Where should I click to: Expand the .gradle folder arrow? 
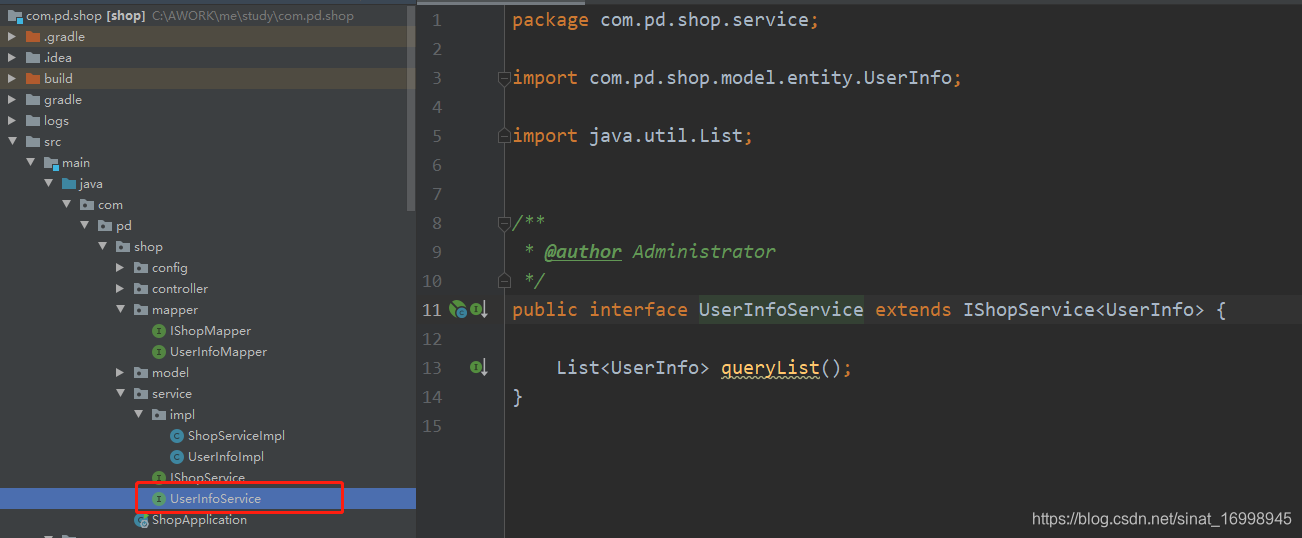click(13, 37)
